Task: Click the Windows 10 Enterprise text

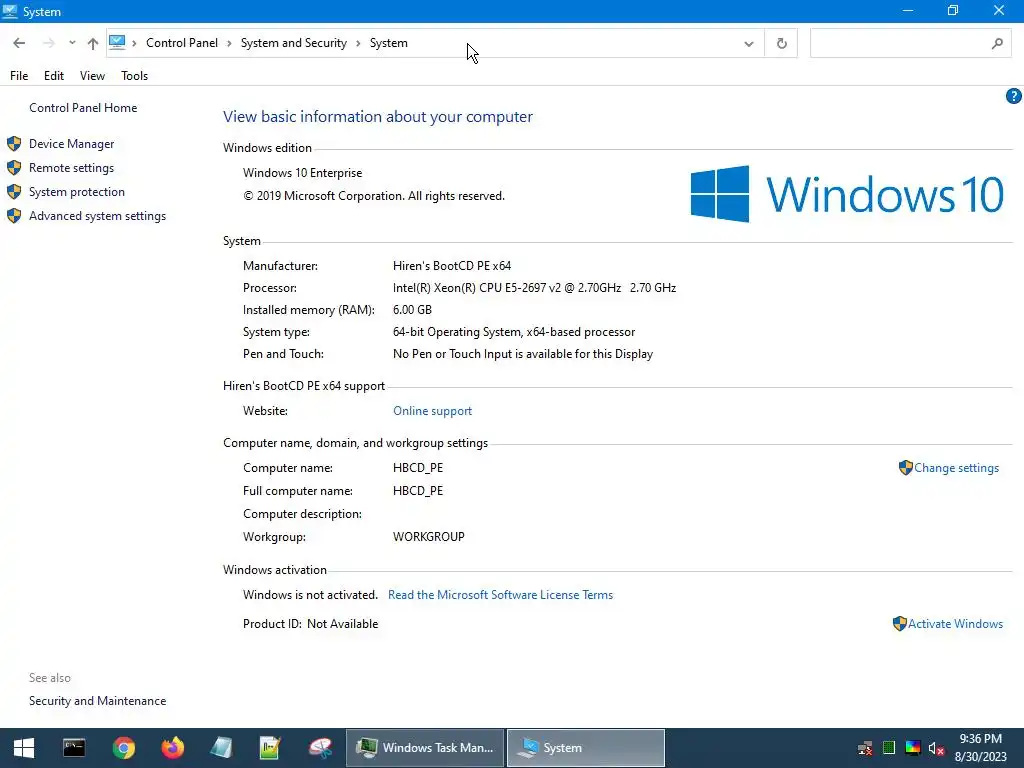Action: coord(302,173)
